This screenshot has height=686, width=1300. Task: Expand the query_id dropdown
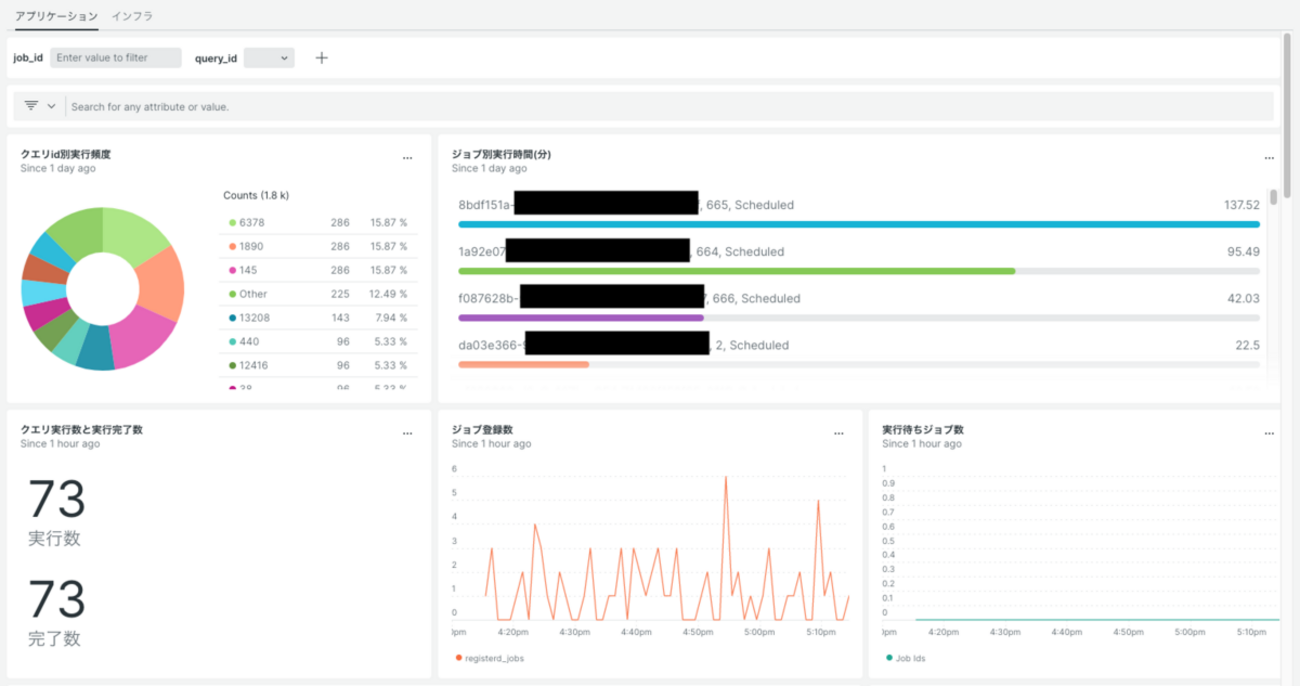(269, 58)
